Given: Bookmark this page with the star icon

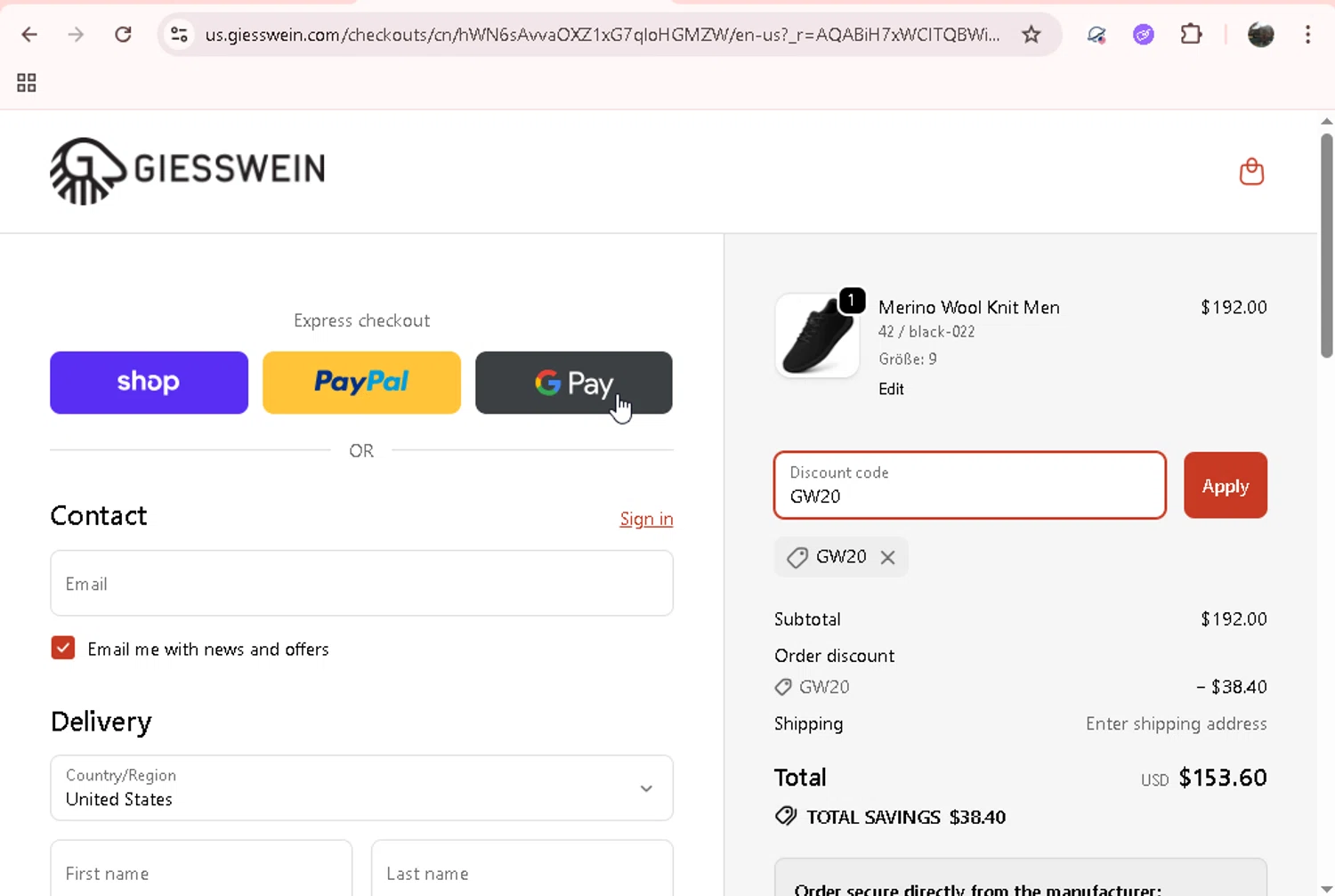Looking at the screenshot, I should pyautogui.click(x=1031, y=35).
